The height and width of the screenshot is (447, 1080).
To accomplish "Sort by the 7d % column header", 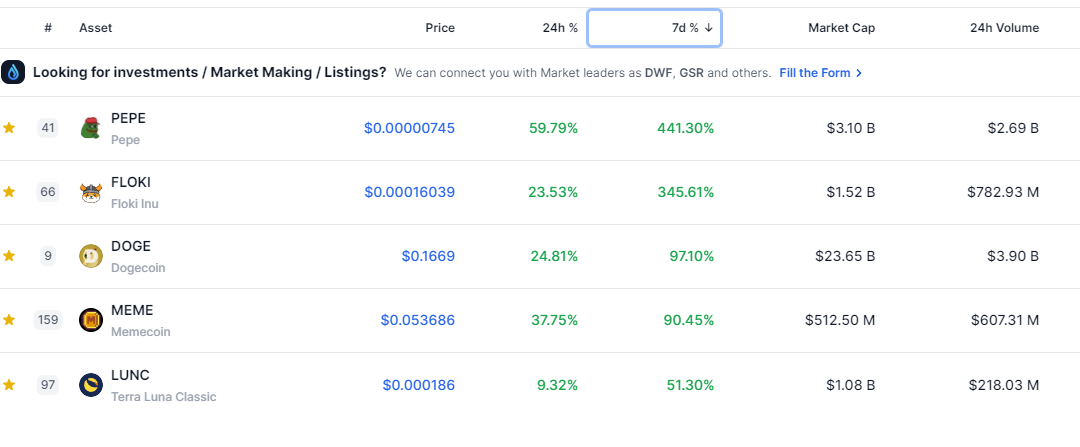I will pos(654,28).
